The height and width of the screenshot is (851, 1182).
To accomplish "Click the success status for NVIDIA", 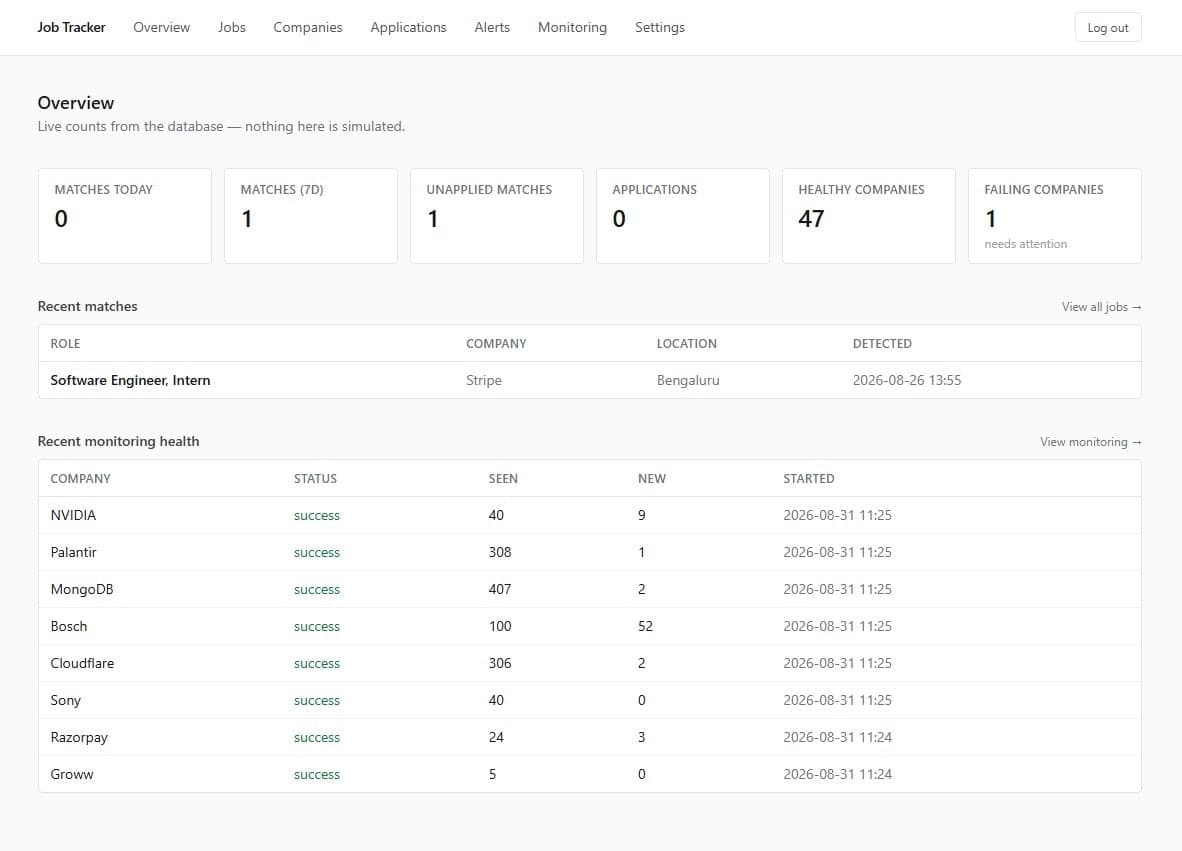I will [317, 516].
